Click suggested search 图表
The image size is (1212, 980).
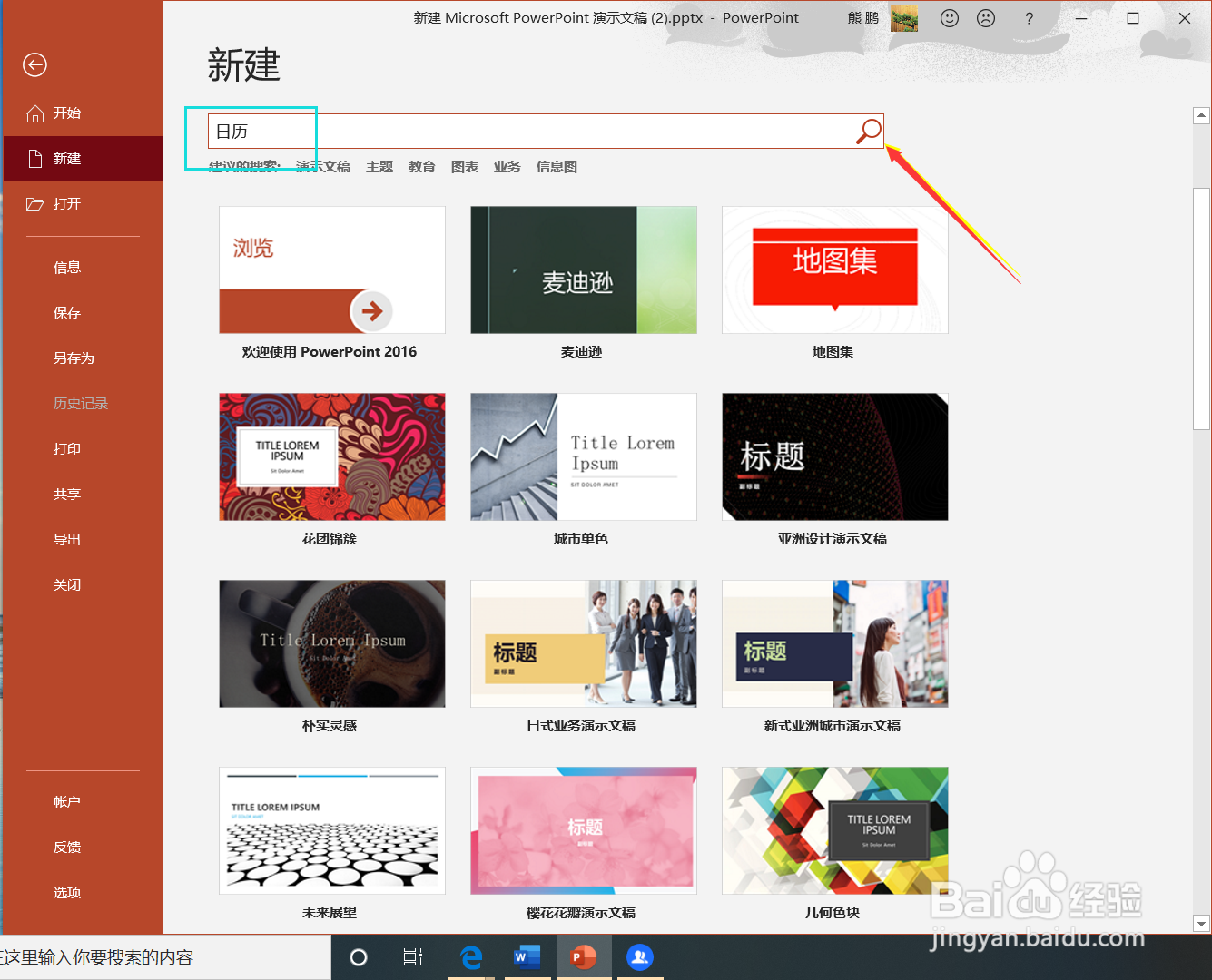(x=465, y=167)
